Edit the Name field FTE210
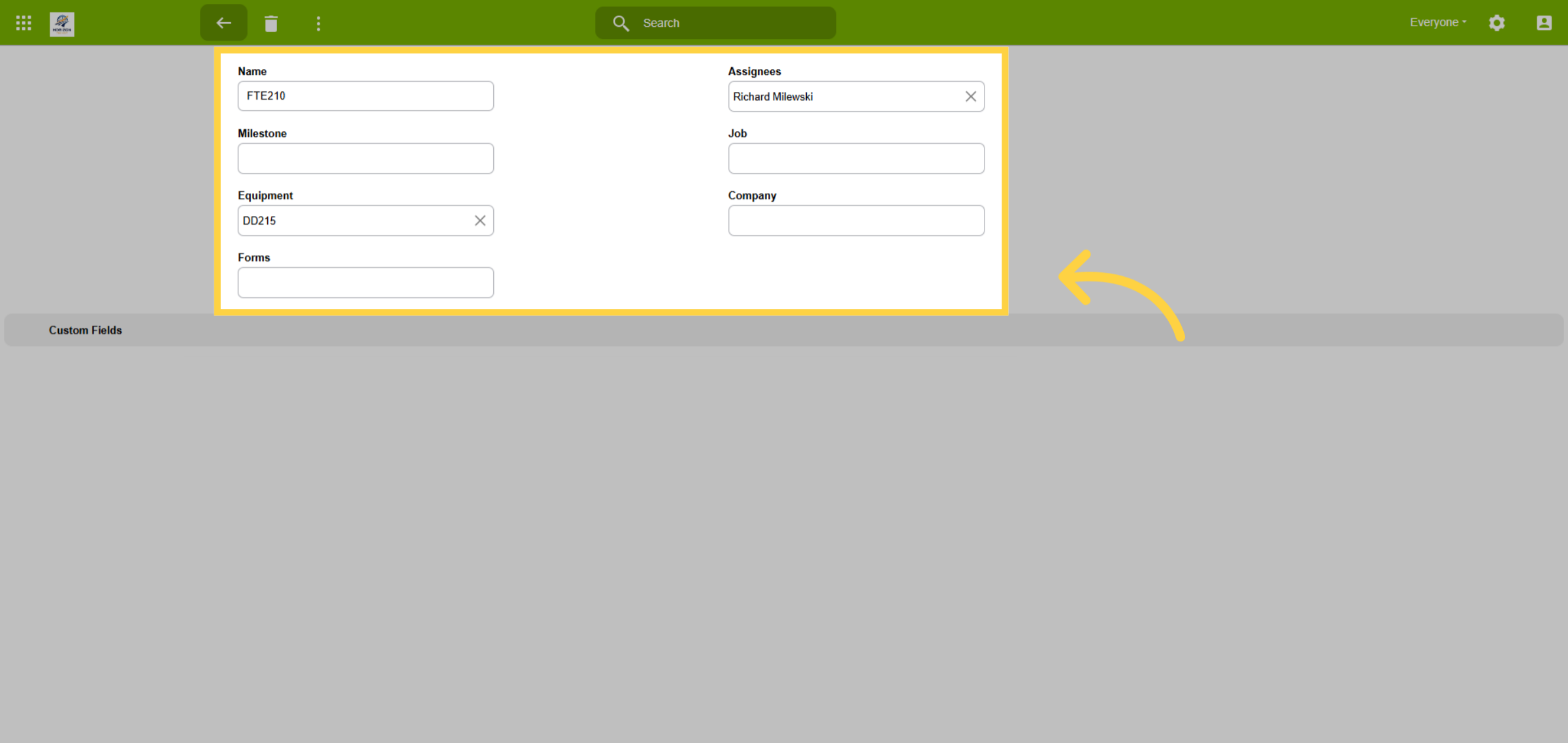The width and height of the screenshot is (1568, 743). pyautogui.click(x=366, y=96)
